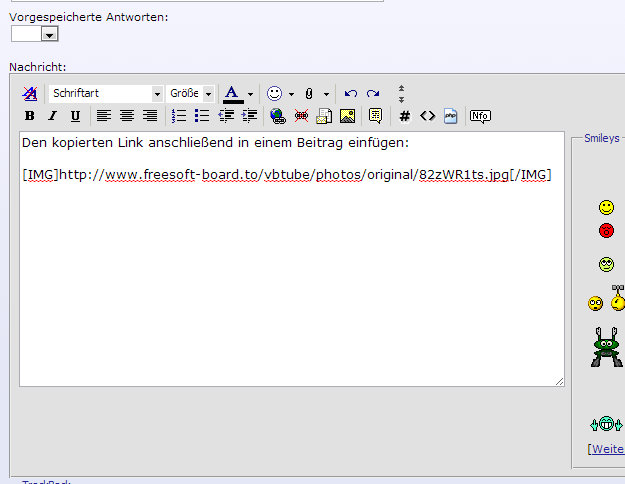
Task: Redo the last edit
Action: point(373,94)
